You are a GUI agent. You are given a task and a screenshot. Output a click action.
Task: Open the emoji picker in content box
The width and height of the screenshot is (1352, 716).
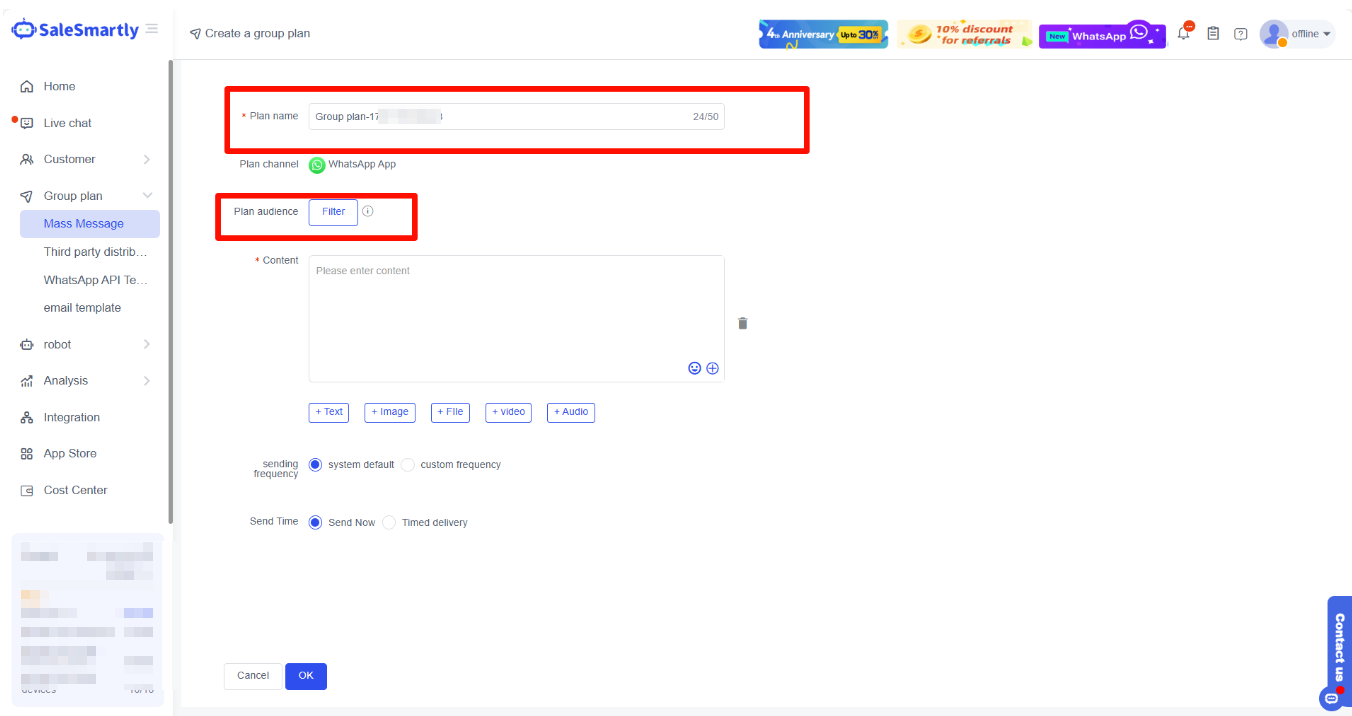pos(695,368)
